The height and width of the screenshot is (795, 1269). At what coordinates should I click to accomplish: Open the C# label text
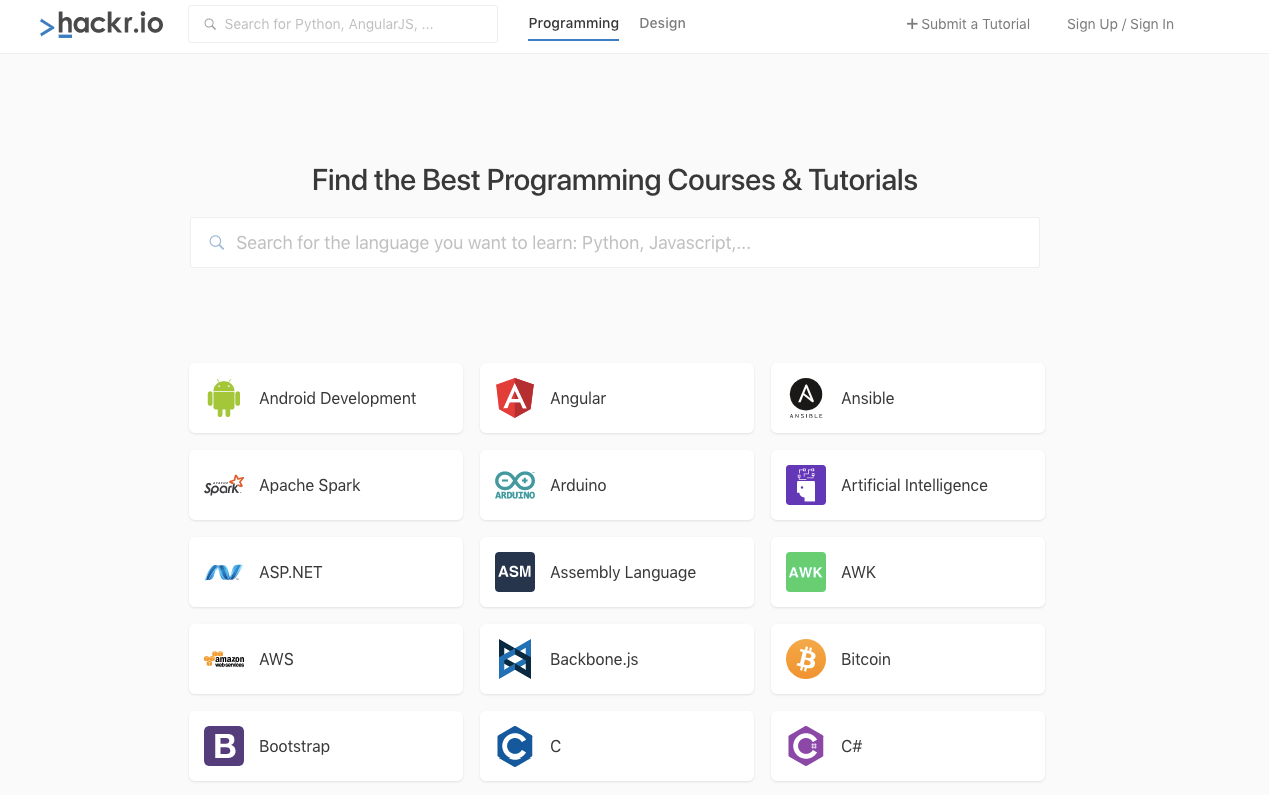[851, 746]
